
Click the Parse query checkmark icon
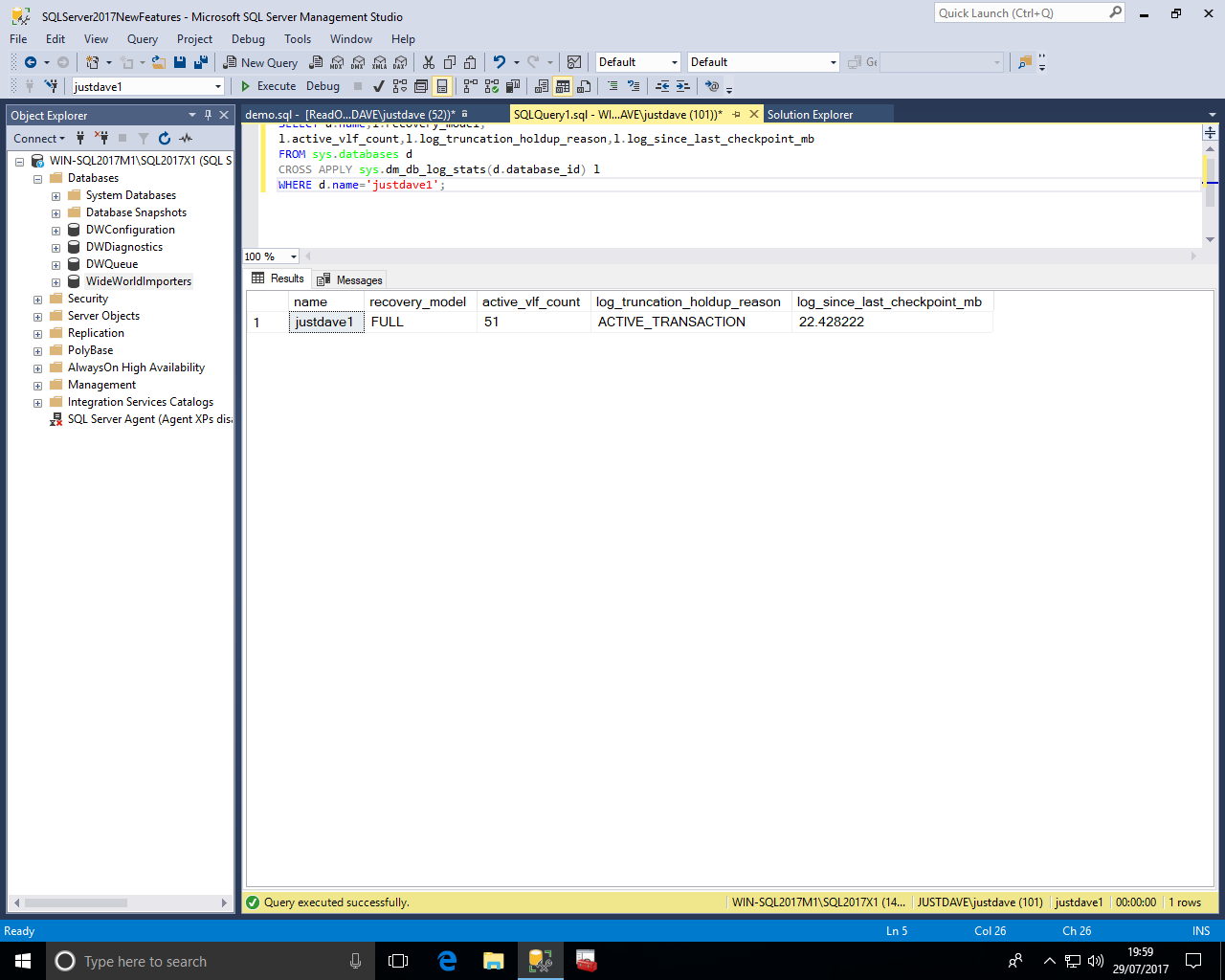click(x=379, y=86)
